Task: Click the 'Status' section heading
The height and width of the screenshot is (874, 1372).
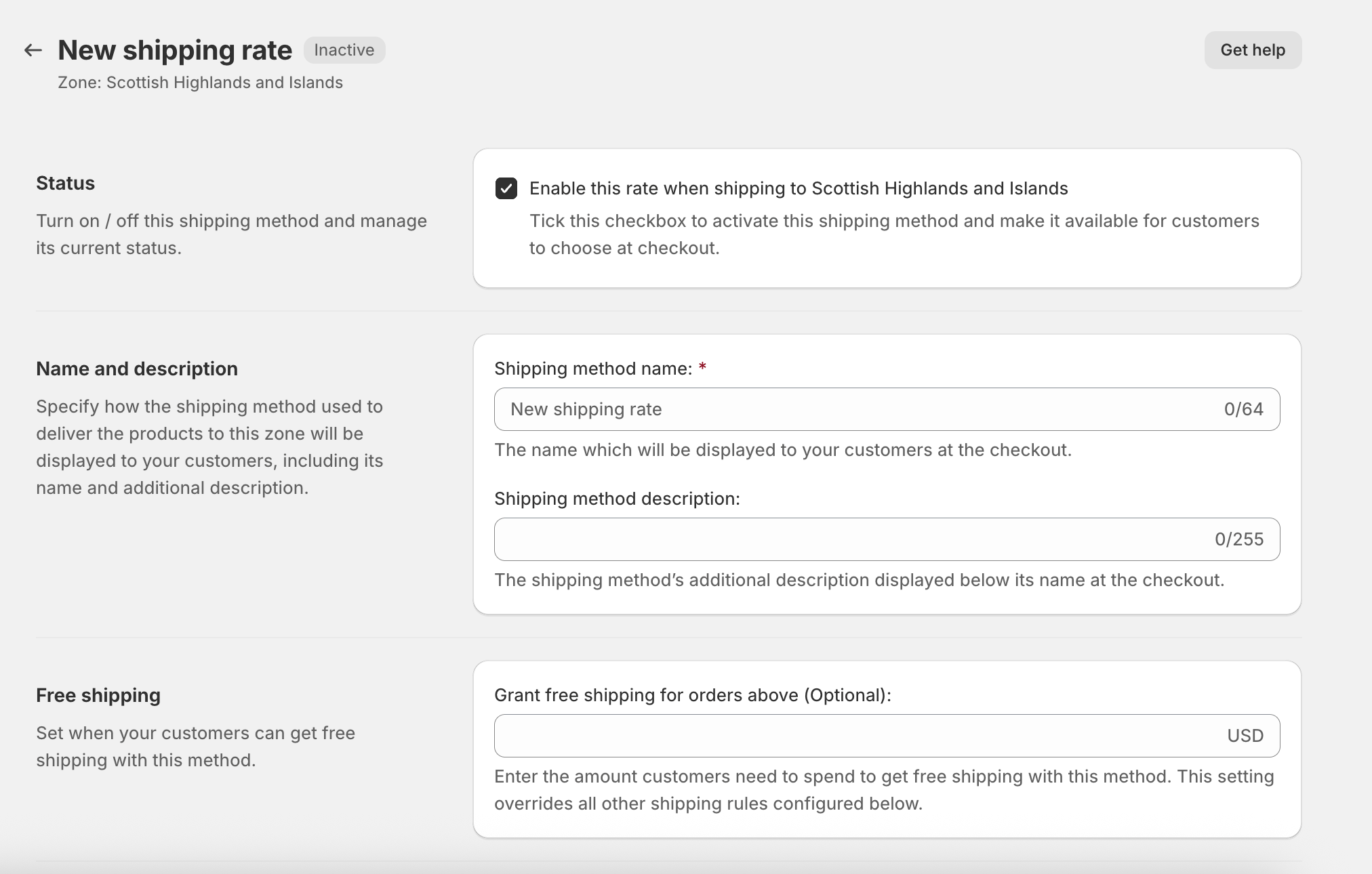Action: [65, 183]
